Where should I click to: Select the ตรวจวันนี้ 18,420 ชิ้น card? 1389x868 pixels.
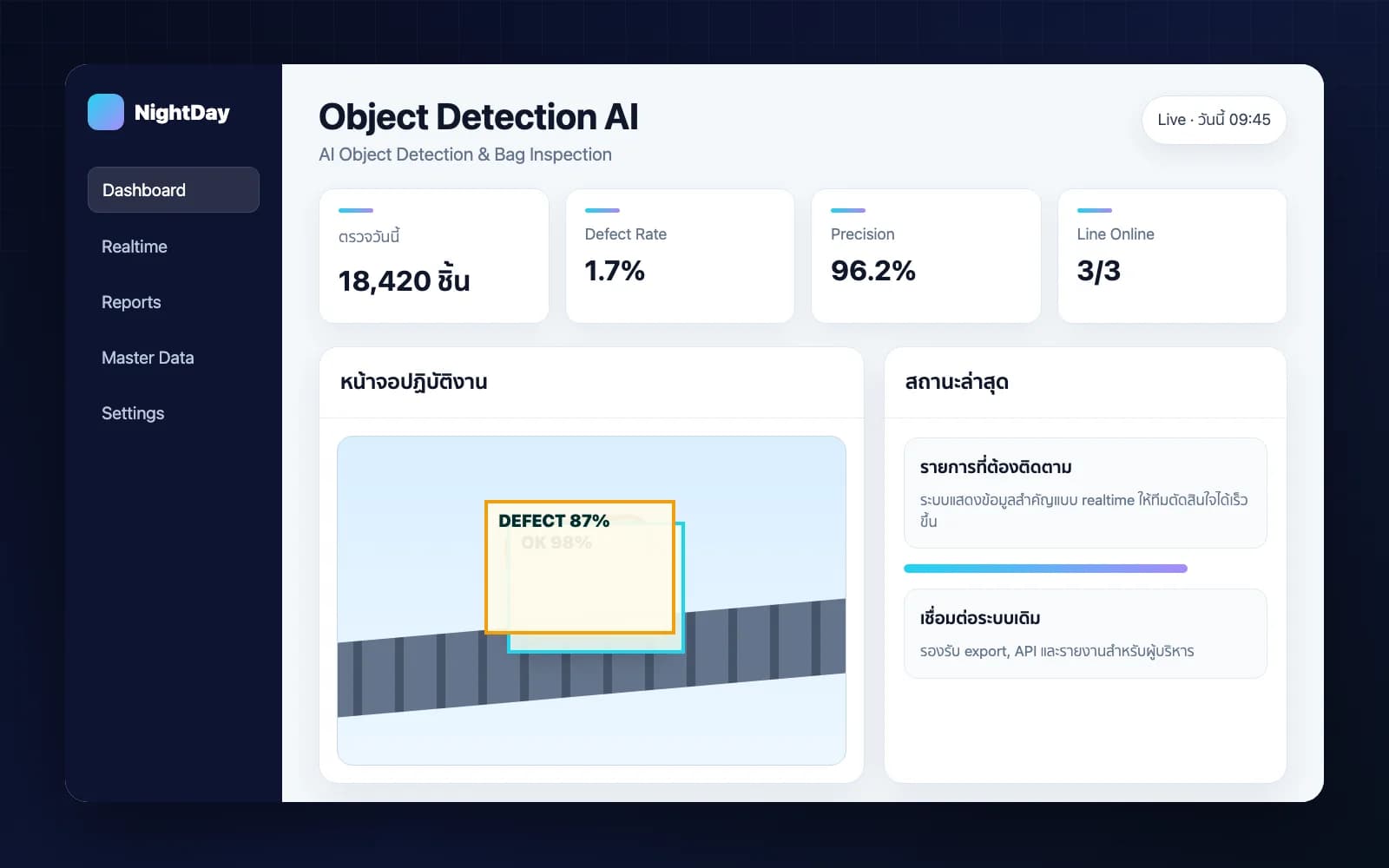[x=434, y=256]
